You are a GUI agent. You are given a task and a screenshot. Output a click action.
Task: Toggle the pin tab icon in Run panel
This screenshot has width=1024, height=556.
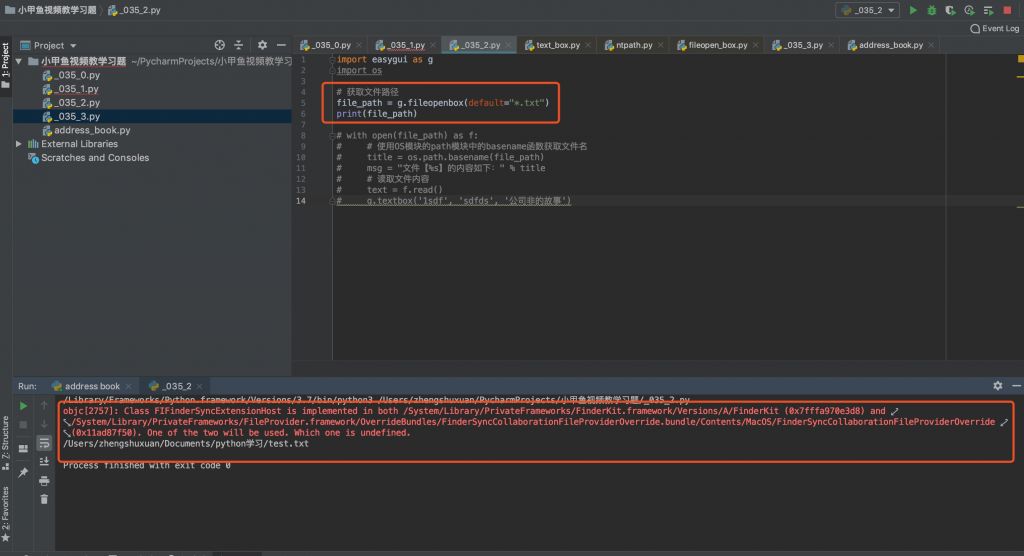24,472
